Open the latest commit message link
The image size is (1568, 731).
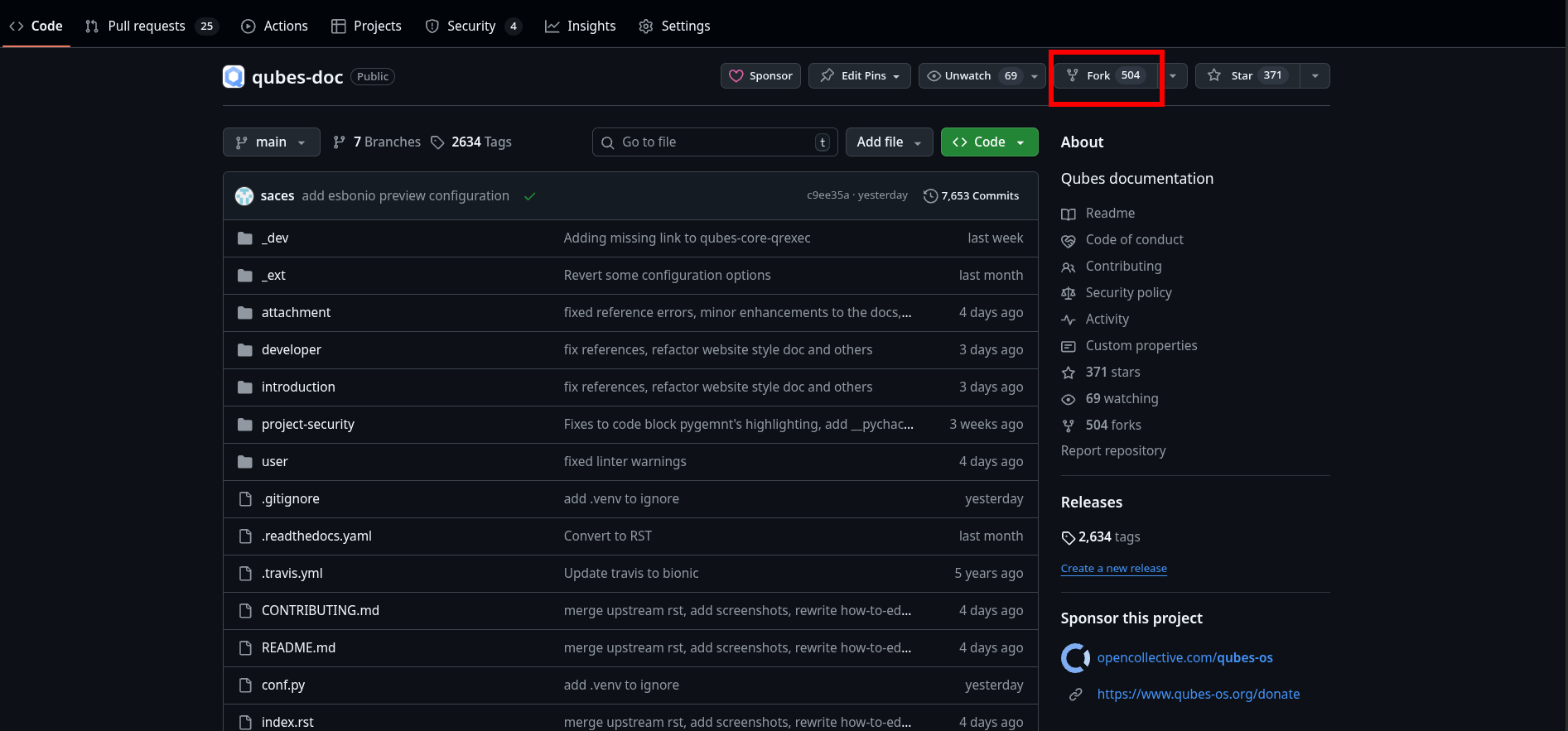pyautogui.click(x=406, y=196)
